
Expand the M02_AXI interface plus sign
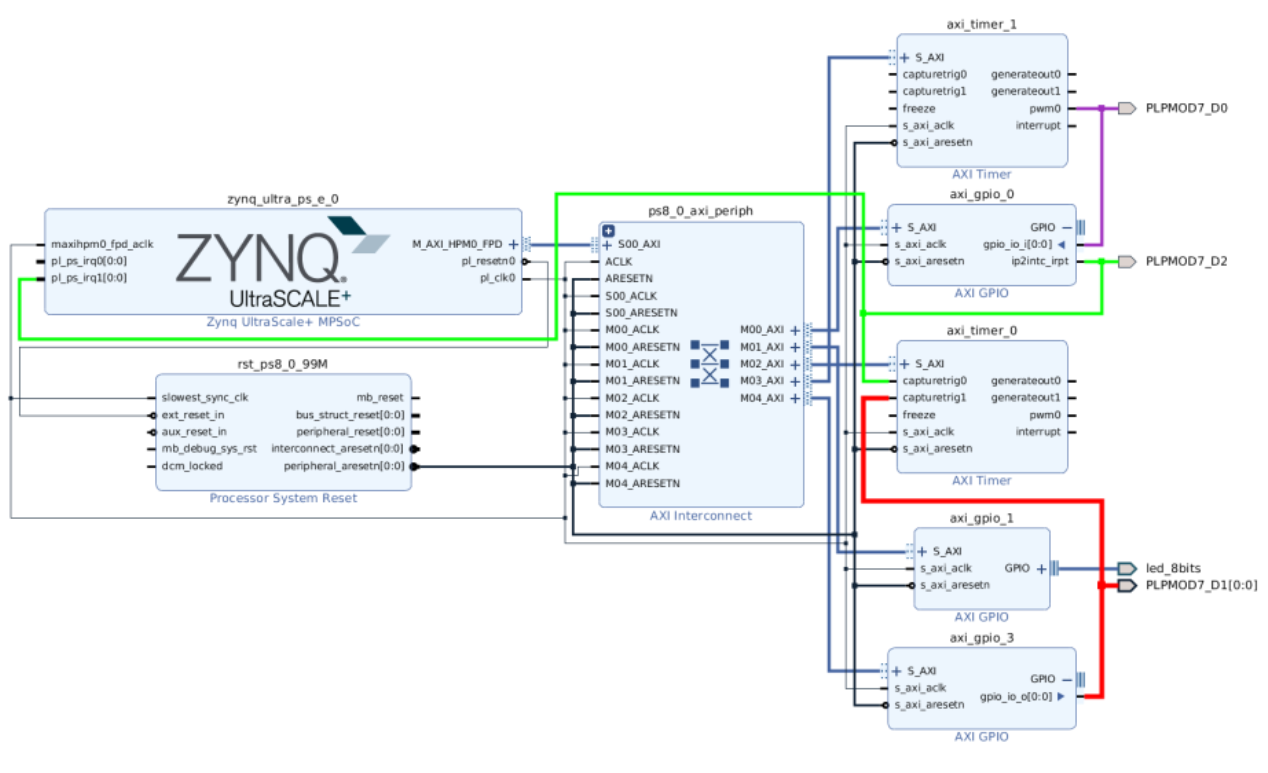795,364
